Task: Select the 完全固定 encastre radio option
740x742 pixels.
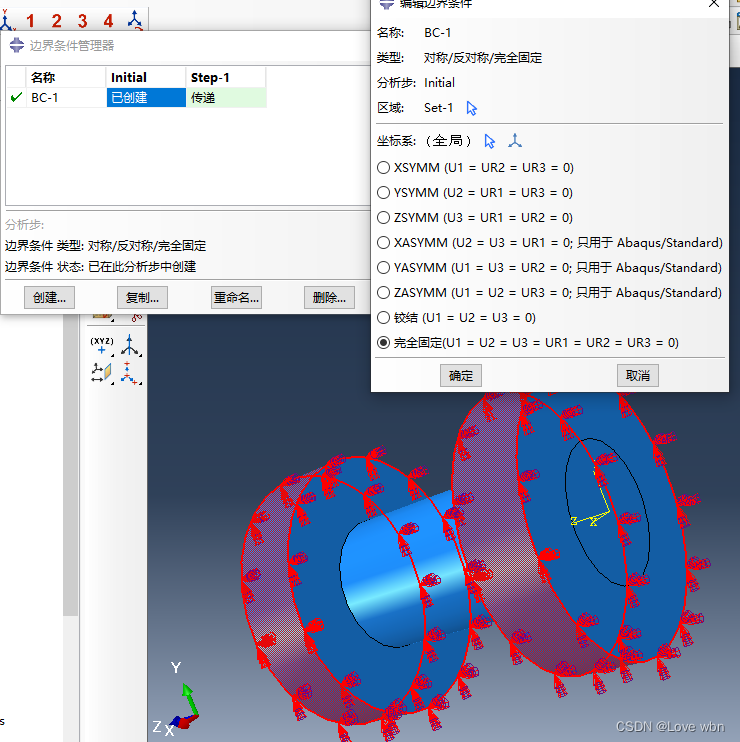Action: click(384, 343)
